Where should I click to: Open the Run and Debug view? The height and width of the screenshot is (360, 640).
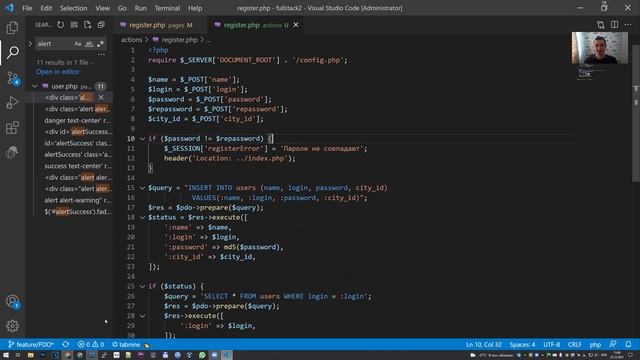(12, 102)
